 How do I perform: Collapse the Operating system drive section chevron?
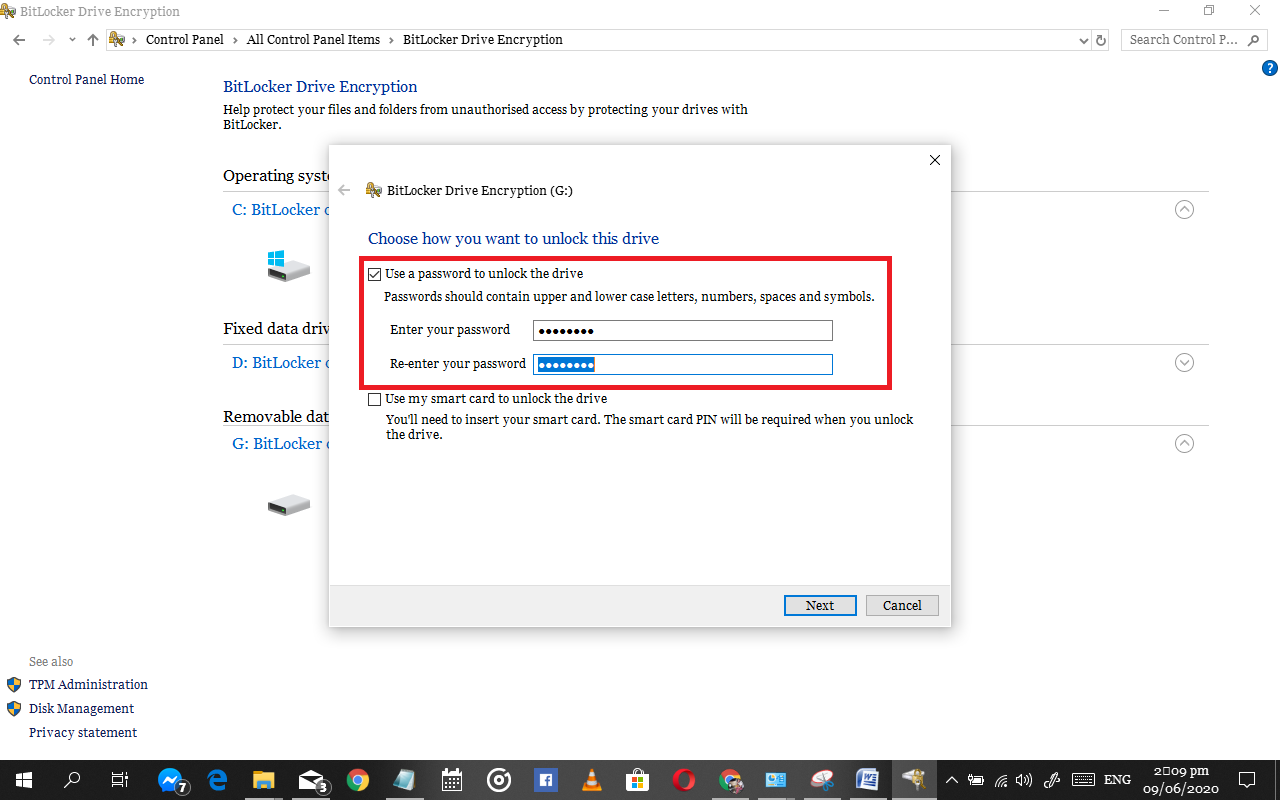click(x=1184, y=209)
